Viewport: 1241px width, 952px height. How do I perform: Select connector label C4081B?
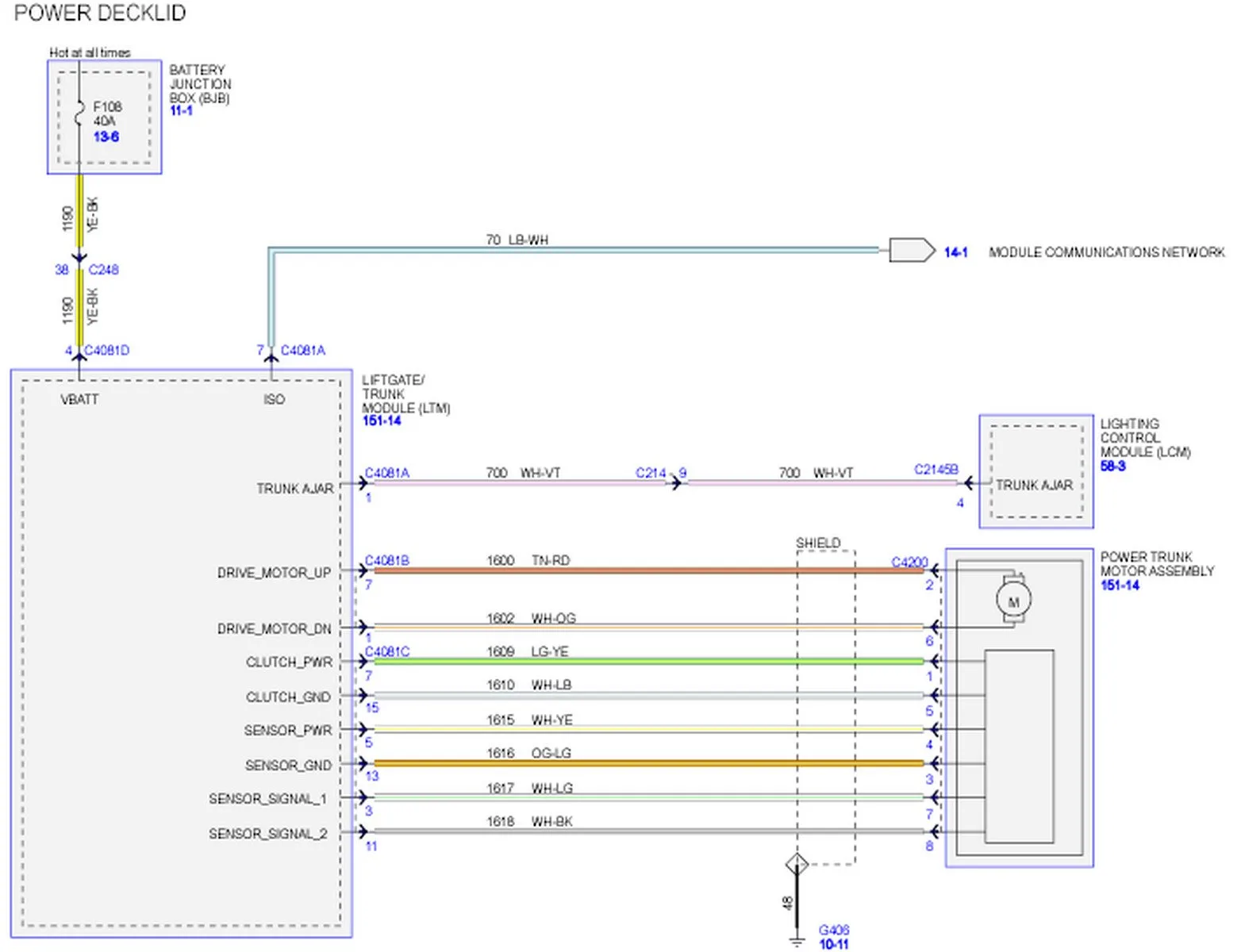(387, 561)
